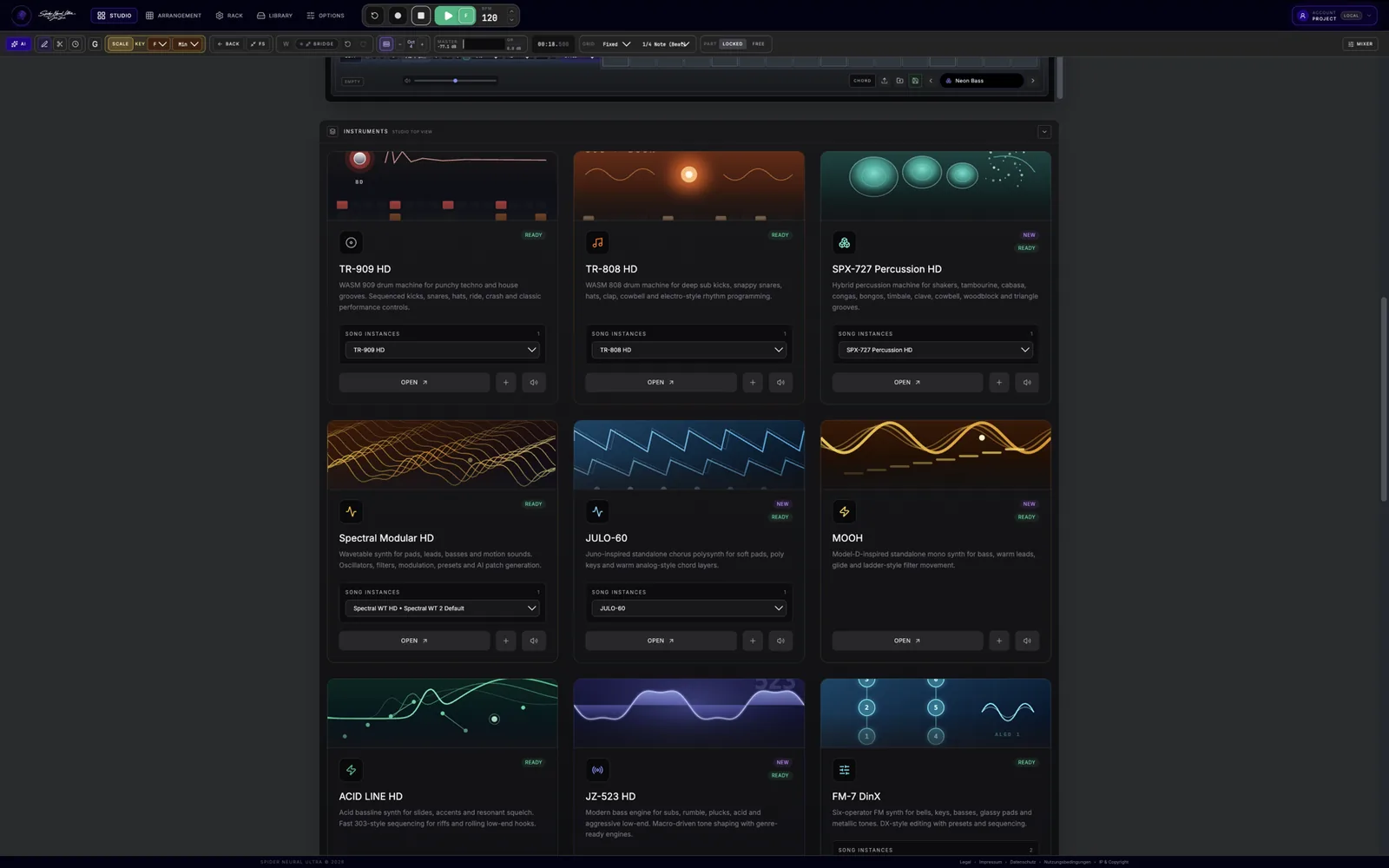Switch to the Studio tab
Image resolution: width=1389 pixels, height=868 pixels.
(115, 16)
